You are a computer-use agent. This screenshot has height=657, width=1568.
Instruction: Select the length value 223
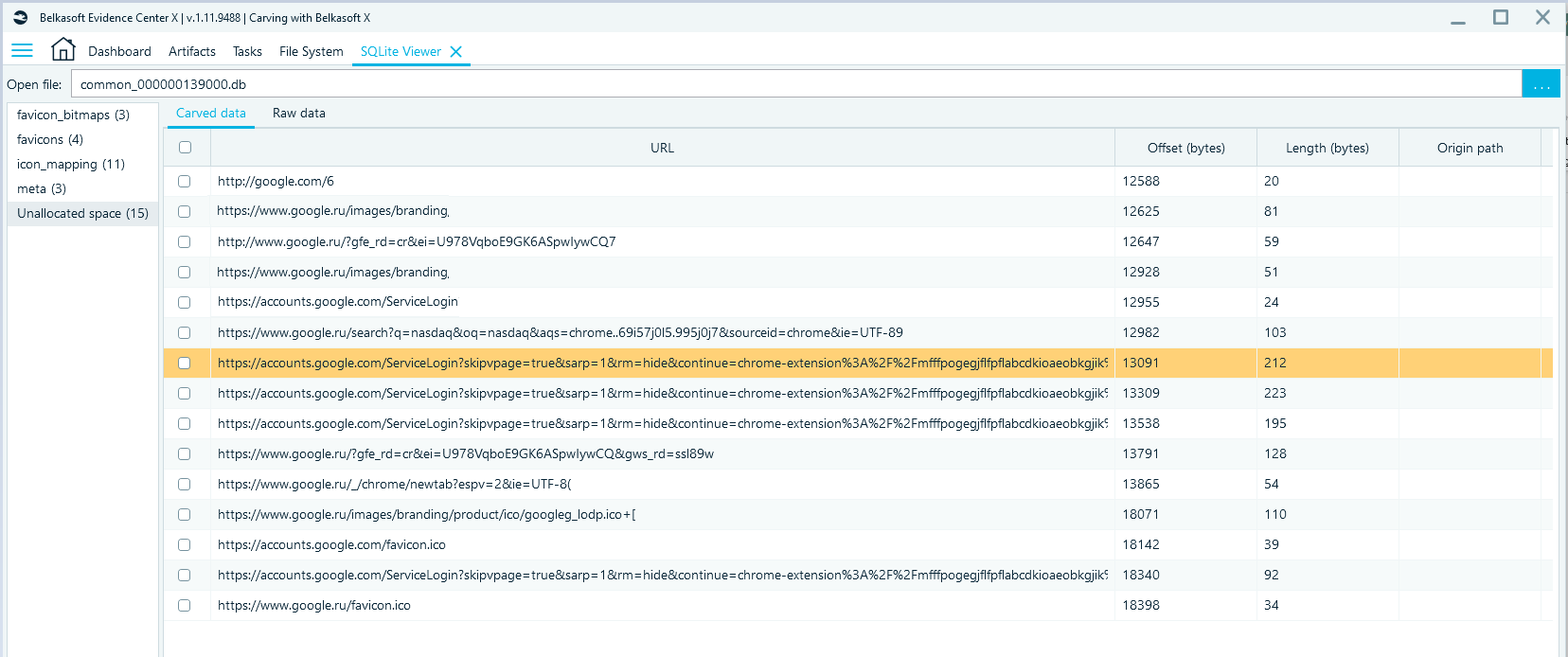[1275, 394]
